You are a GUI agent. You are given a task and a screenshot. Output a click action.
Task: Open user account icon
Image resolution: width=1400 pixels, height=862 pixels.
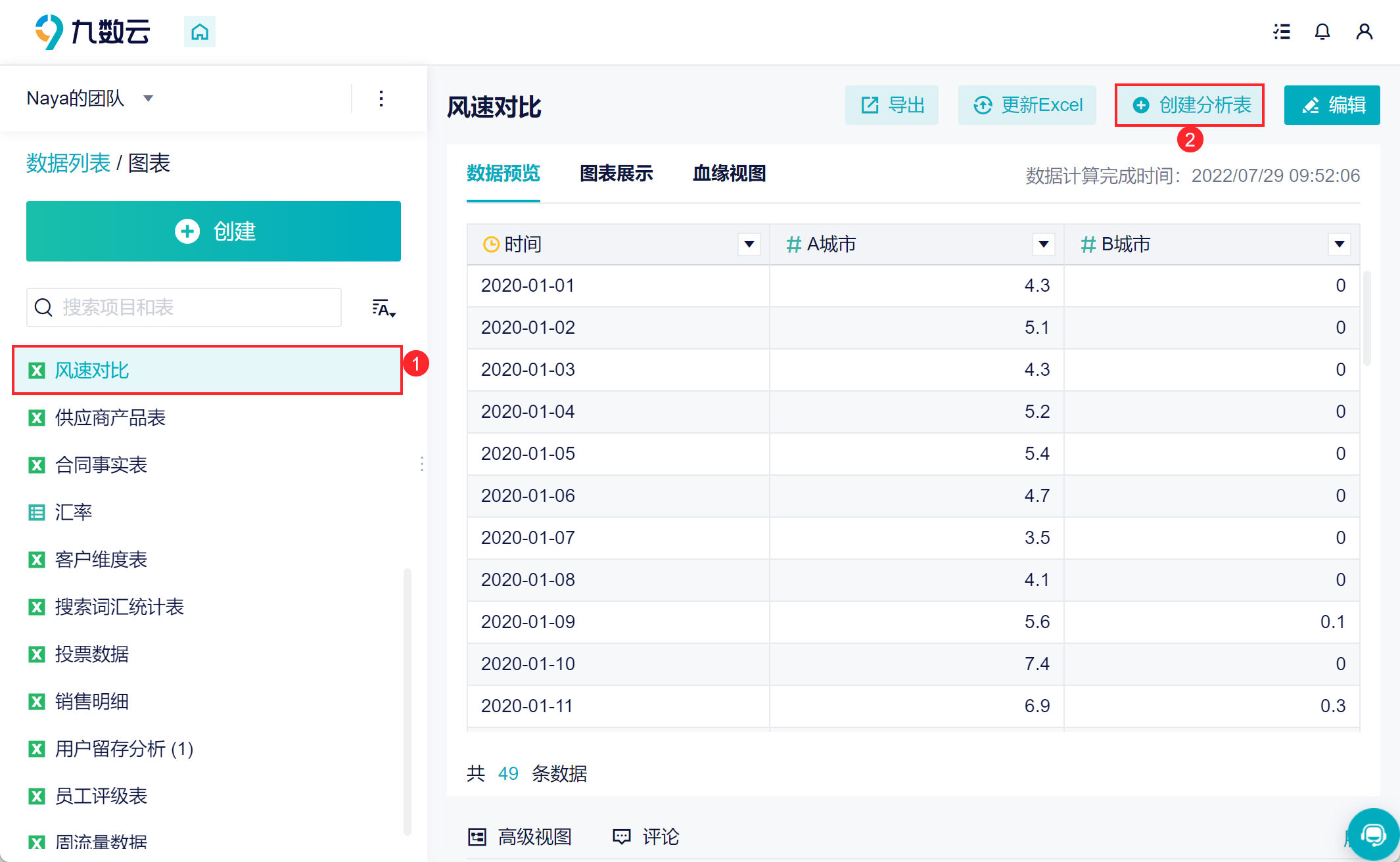[x=1365, y=32]
